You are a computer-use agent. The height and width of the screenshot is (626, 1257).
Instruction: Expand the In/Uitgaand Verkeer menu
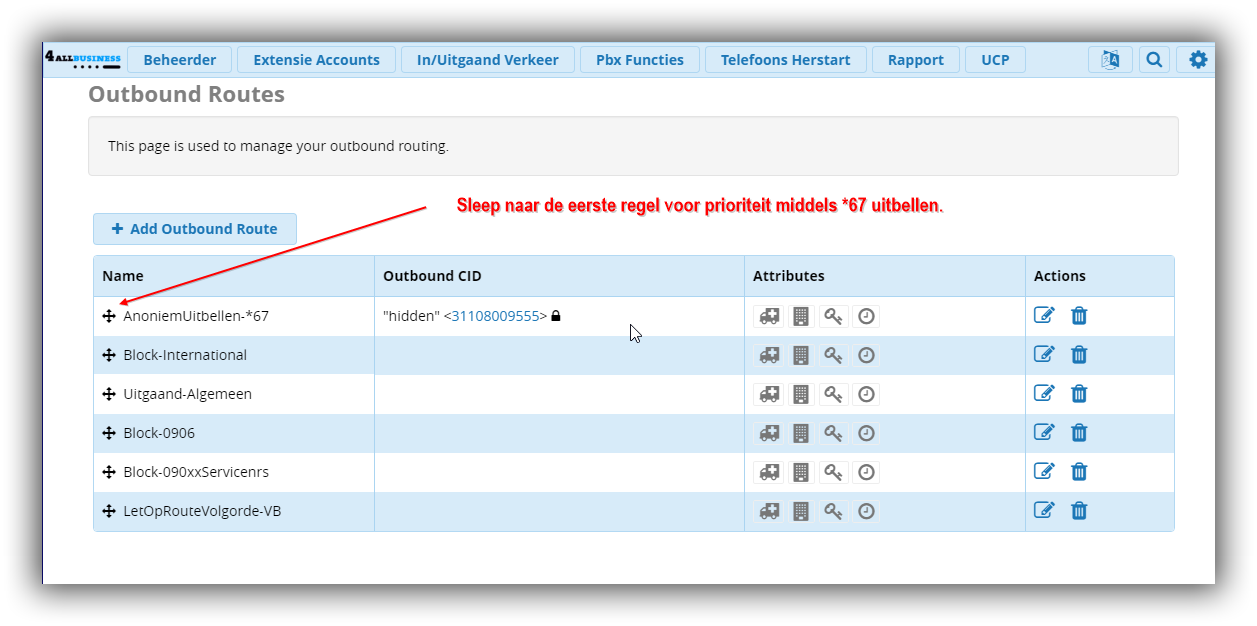coord(488,60)
